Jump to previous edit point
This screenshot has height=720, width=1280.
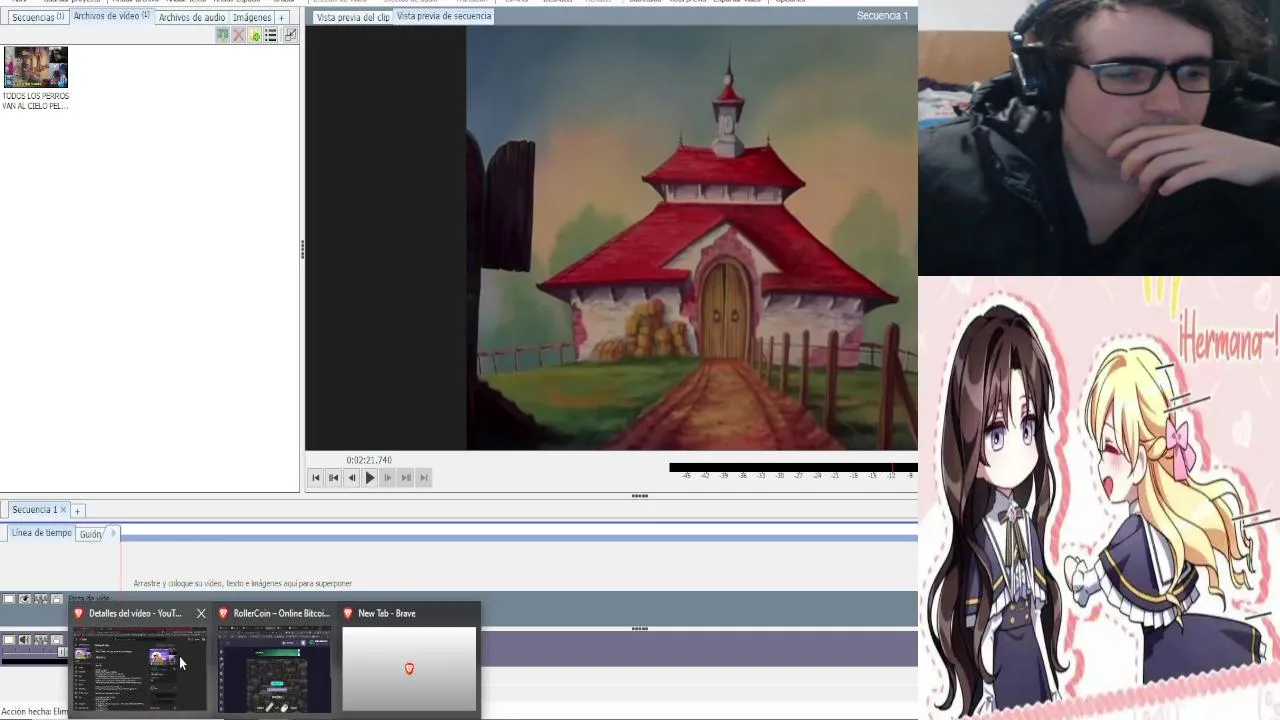click(334, 478)
